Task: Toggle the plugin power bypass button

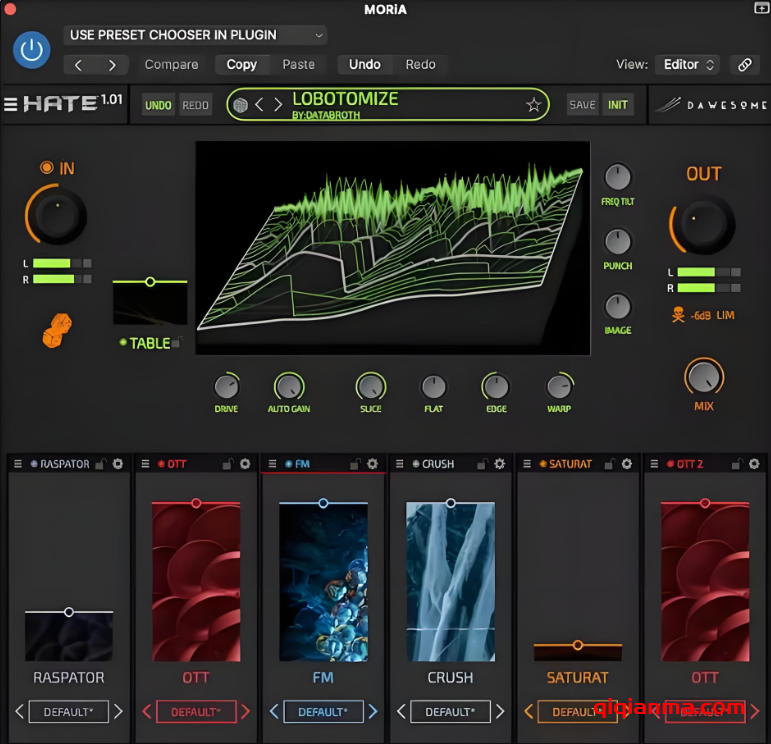Action: (31, 50)
